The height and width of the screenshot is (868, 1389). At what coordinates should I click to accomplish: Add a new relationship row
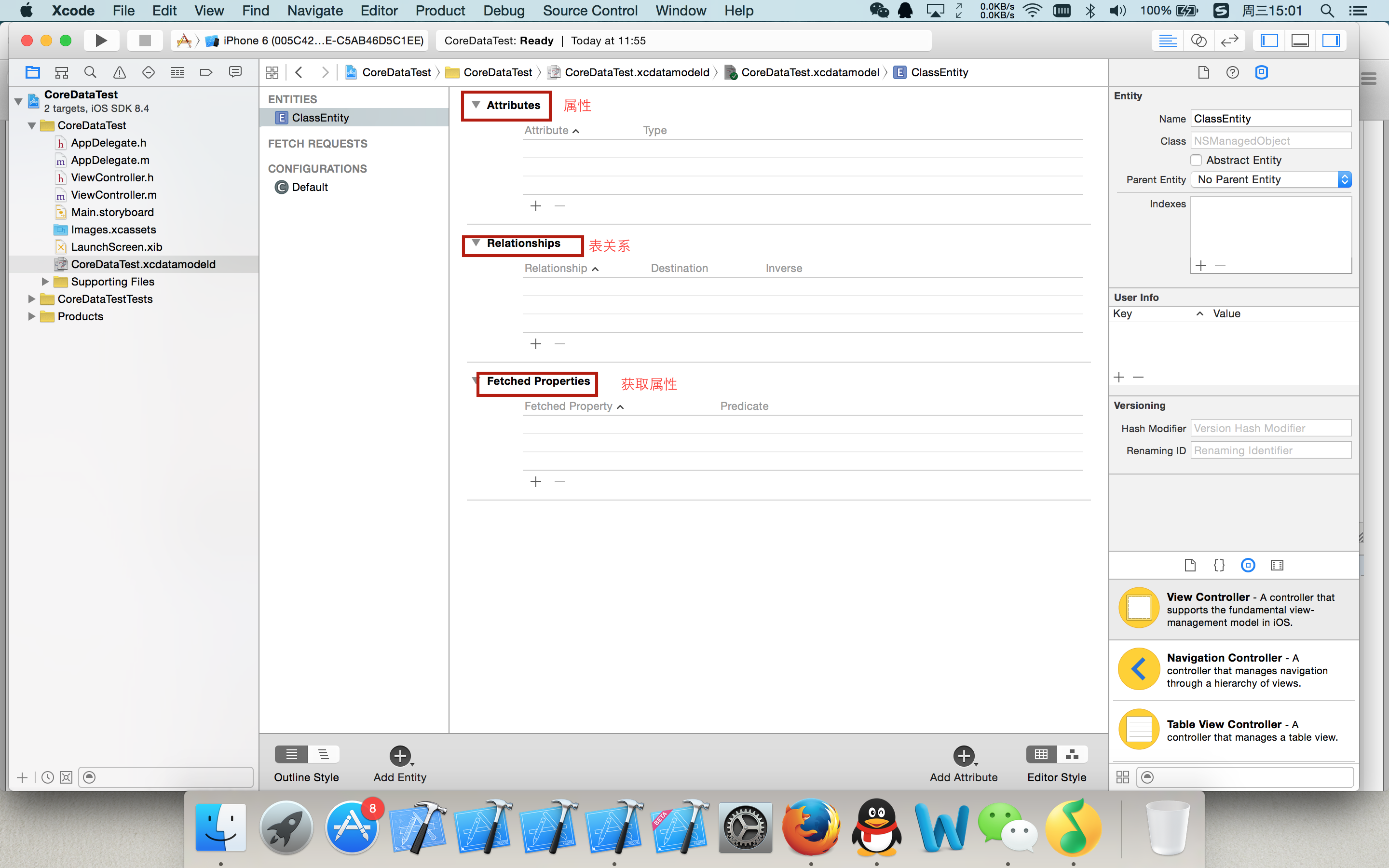point(535,344)
